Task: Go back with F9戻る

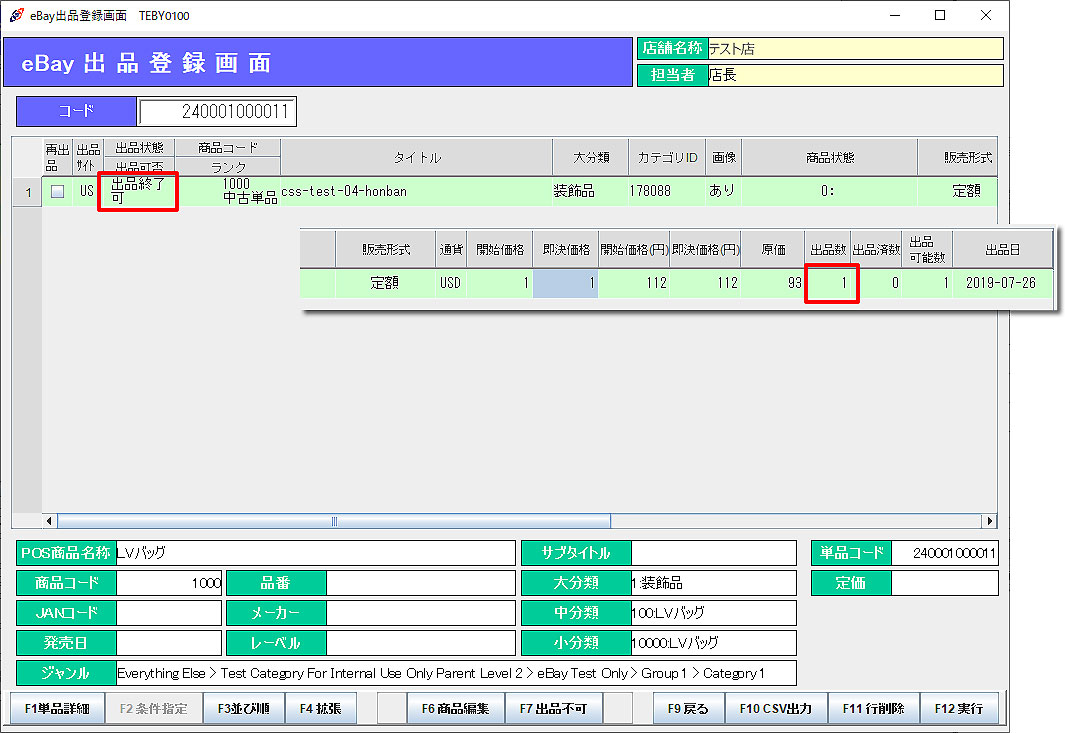Action: pos(688,708)
